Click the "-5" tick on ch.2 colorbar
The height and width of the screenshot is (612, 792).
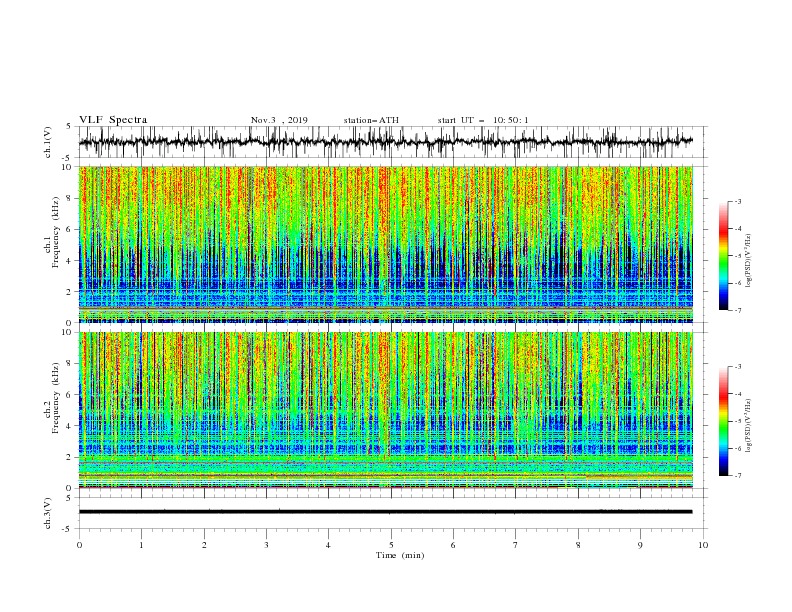tap(737, 421)
